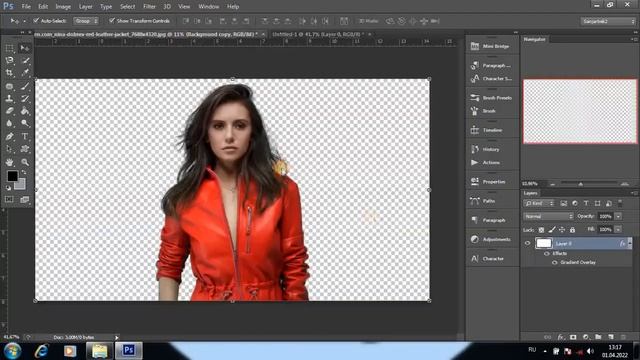Image resolution: width=640 pixels, height=360 pixels.
Task: Select the Dodge tool
Action: click(x=25, y=123)
